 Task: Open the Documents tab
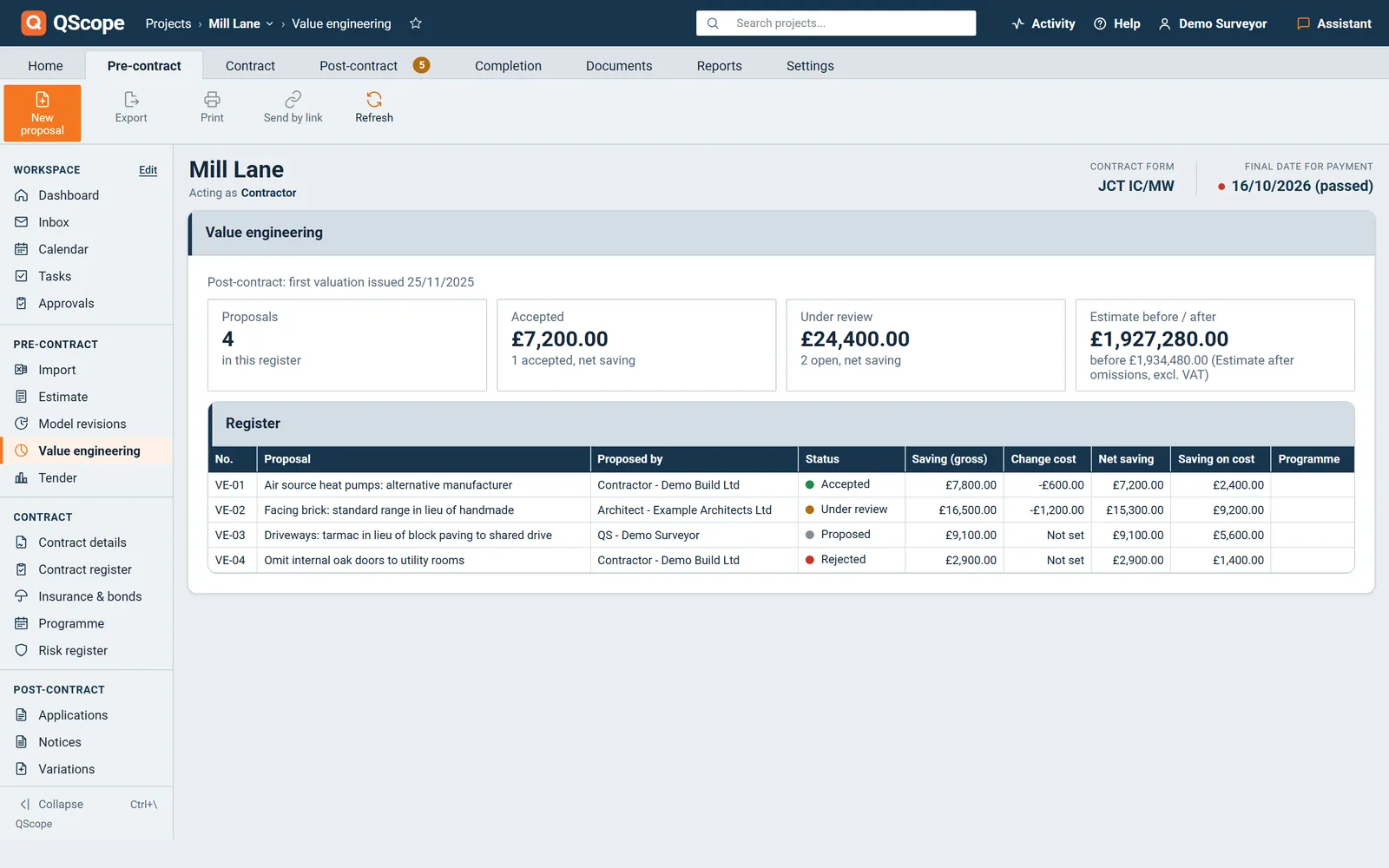click(x=619, y=66)
